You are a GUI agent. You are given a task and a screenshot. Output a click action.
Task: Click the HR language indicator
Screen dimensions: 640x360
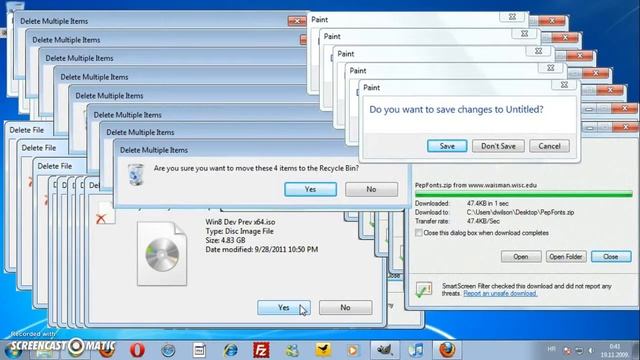551,349
